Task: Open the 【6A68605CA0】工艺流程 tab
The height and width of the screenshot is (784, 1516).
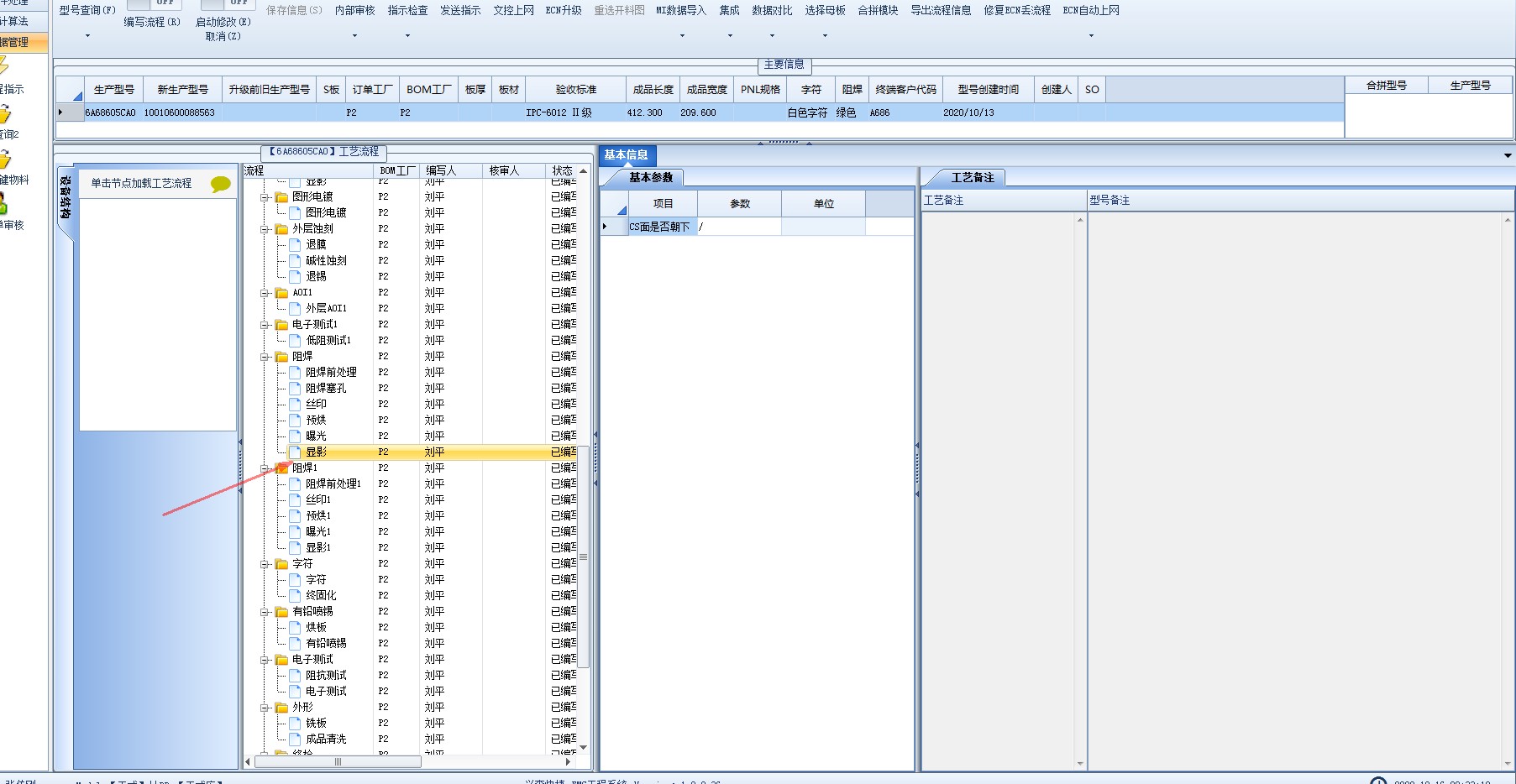Action: (324, 152)
